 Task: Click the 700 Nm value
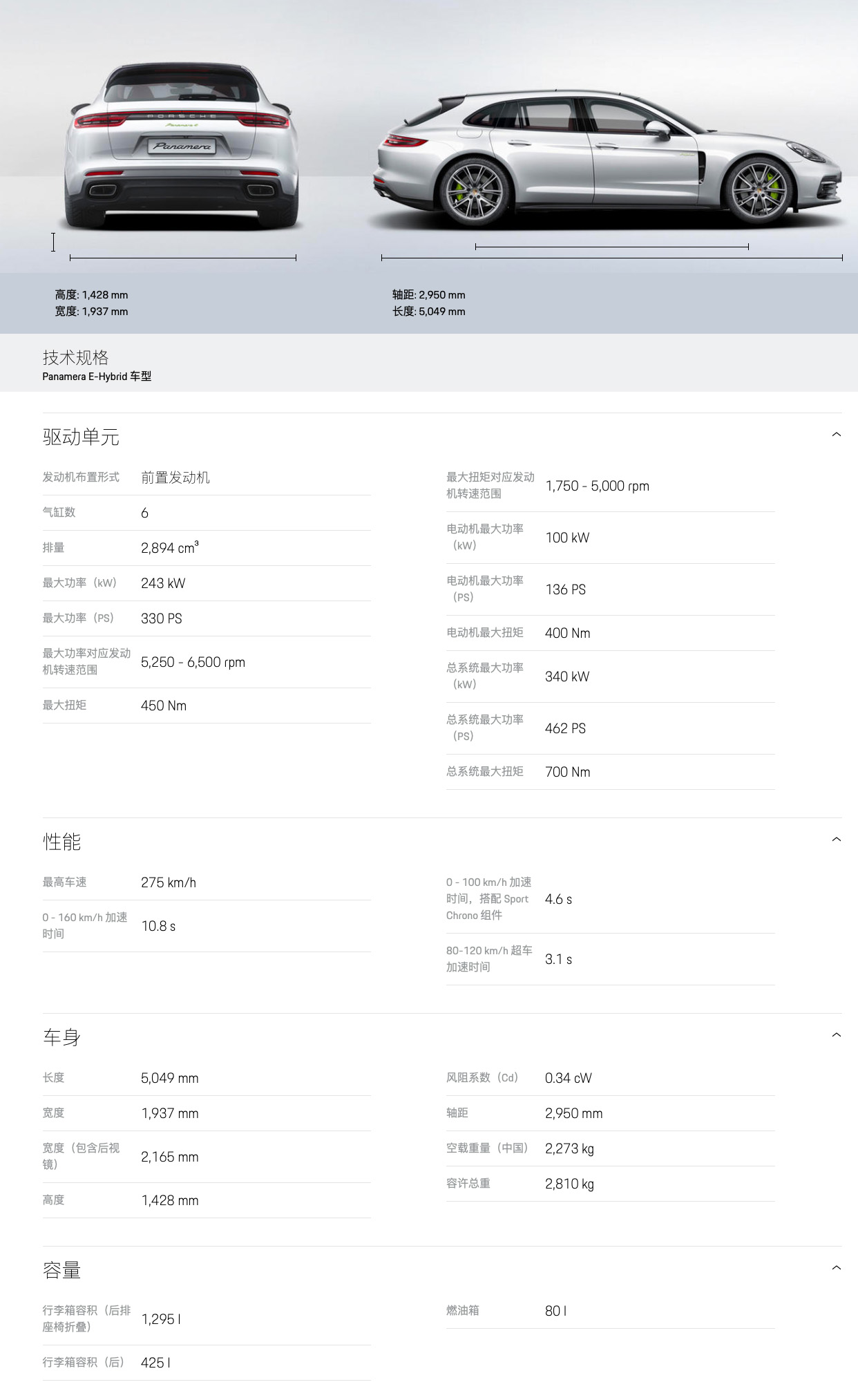click(568, 772)
